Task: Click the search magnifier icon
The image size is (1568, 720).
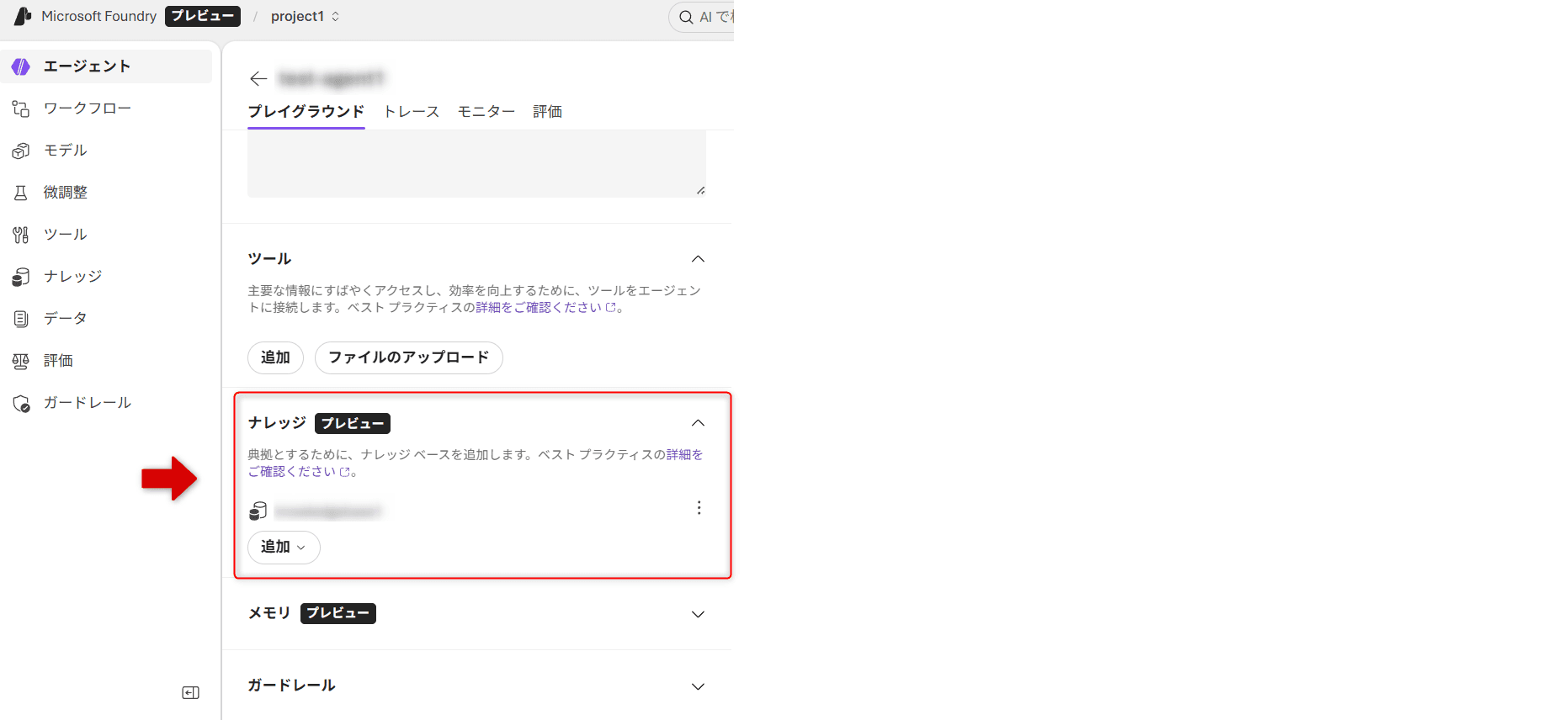Action: point(687,17)
